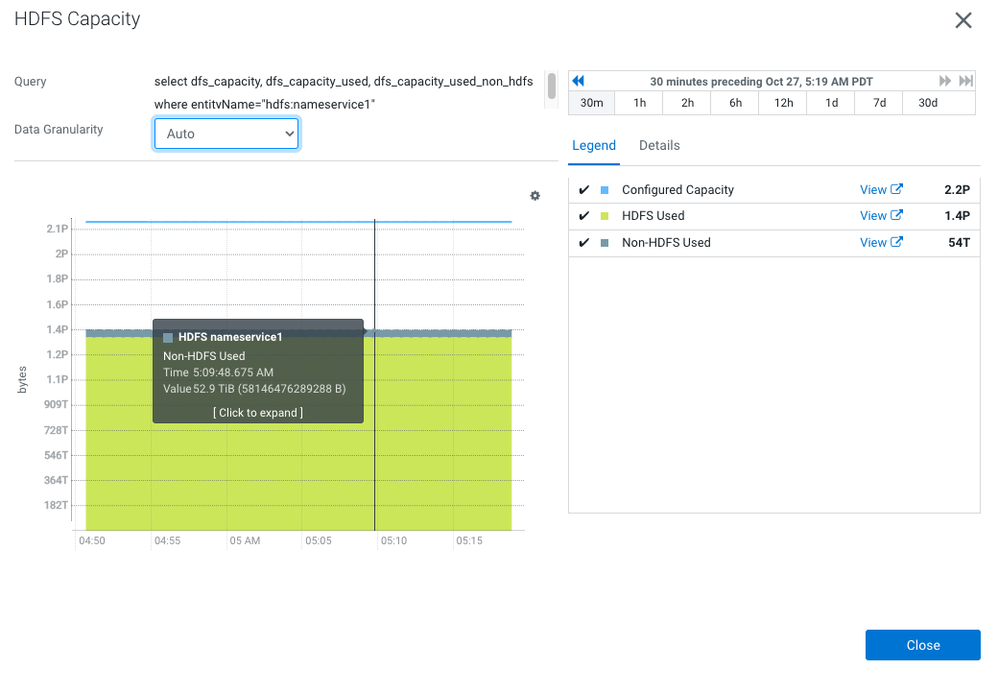Select the Legend tab
Image resolution: width=998 pixels, height=673 pixels.
click(x=594, y=145)
